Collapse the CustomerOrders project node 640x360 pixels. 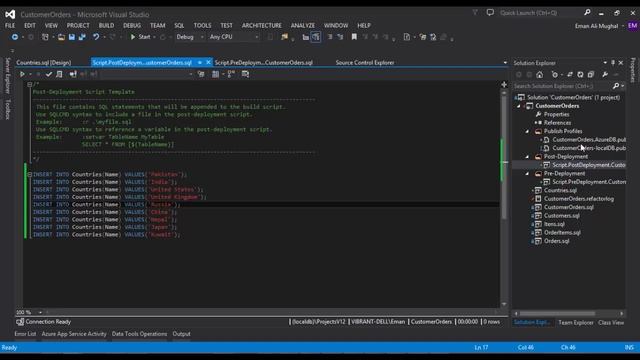[519, 106]
